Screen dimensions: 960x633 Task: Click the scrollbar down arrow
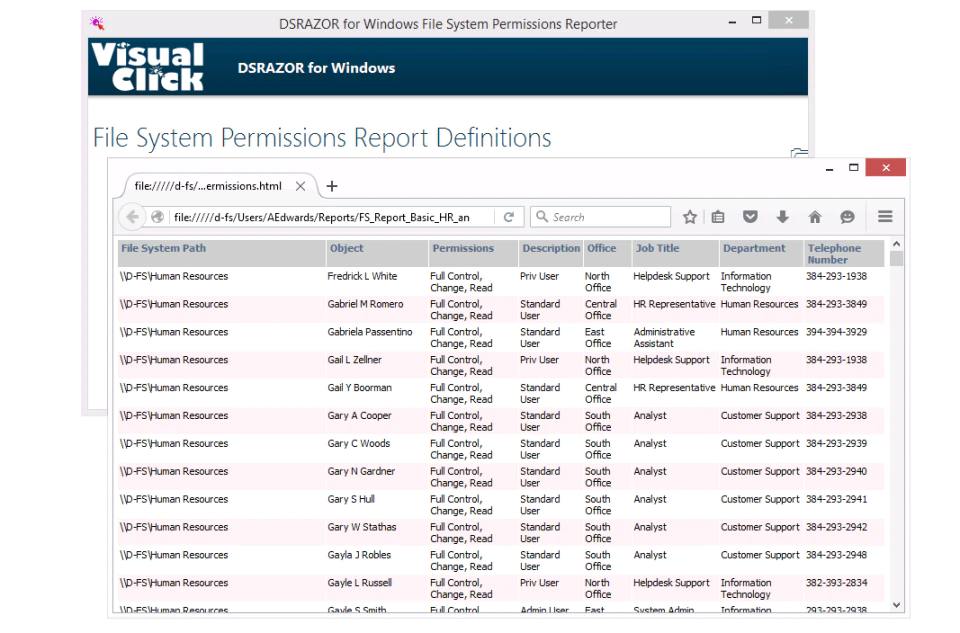point(896,605)
